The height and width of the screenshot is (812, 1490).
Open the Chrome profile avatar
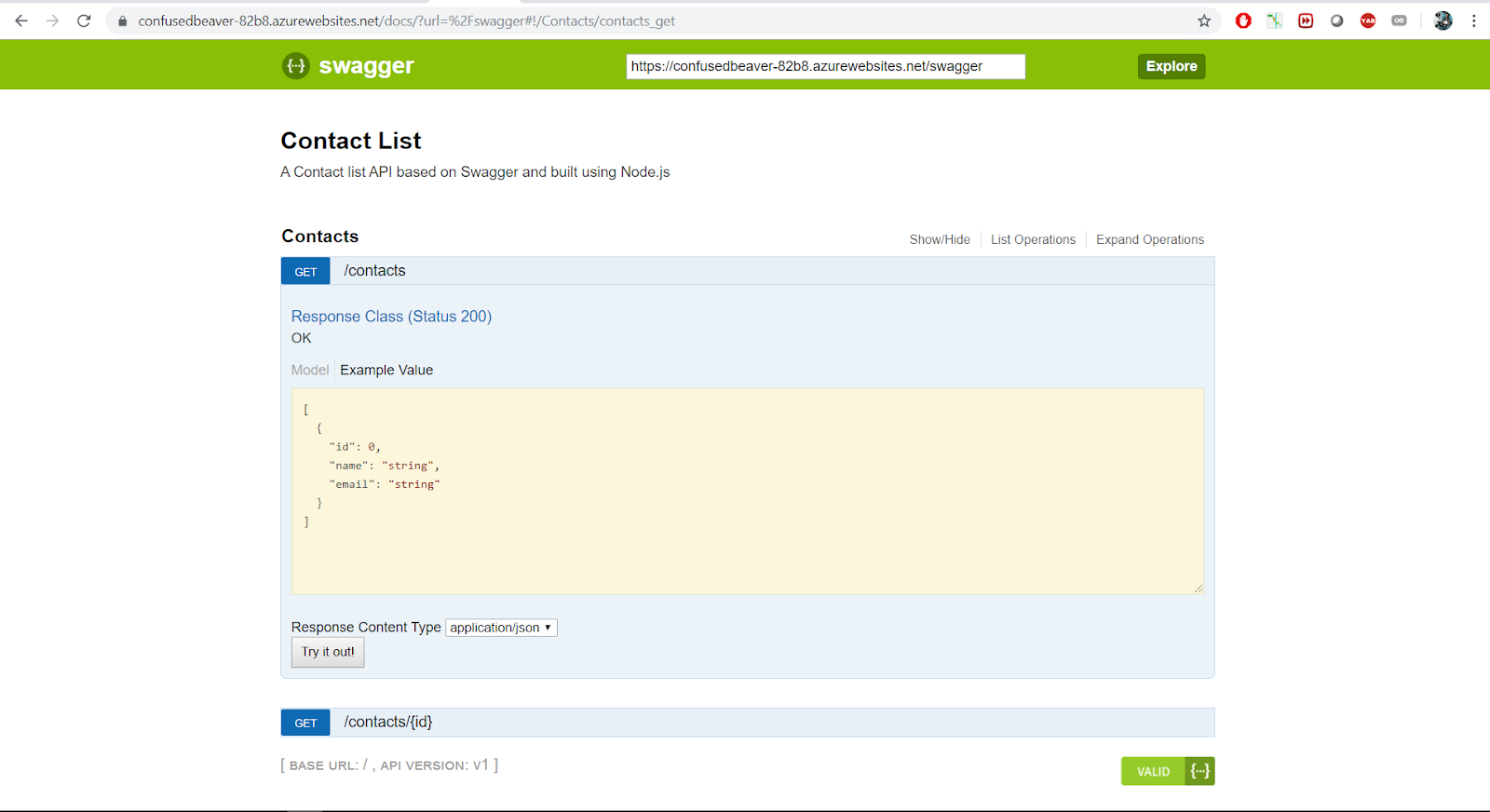(1443, 20)
